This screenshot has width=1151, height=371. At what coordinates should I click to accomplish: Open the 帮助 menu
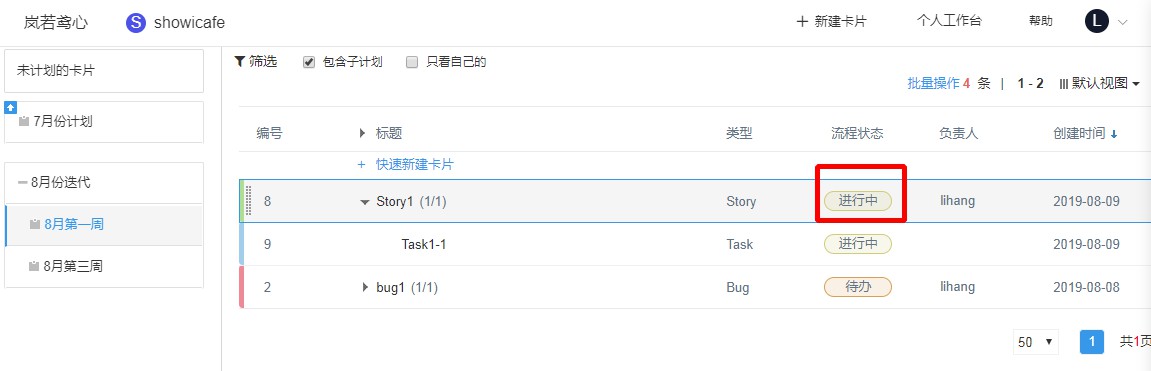[1040, 21]
